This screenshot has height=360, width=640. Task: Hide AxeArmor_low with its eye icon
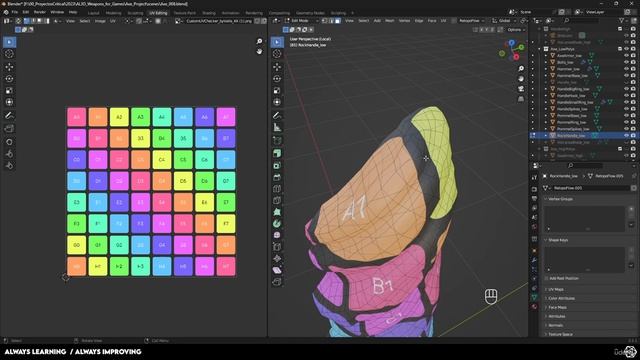tap(626, 56)
